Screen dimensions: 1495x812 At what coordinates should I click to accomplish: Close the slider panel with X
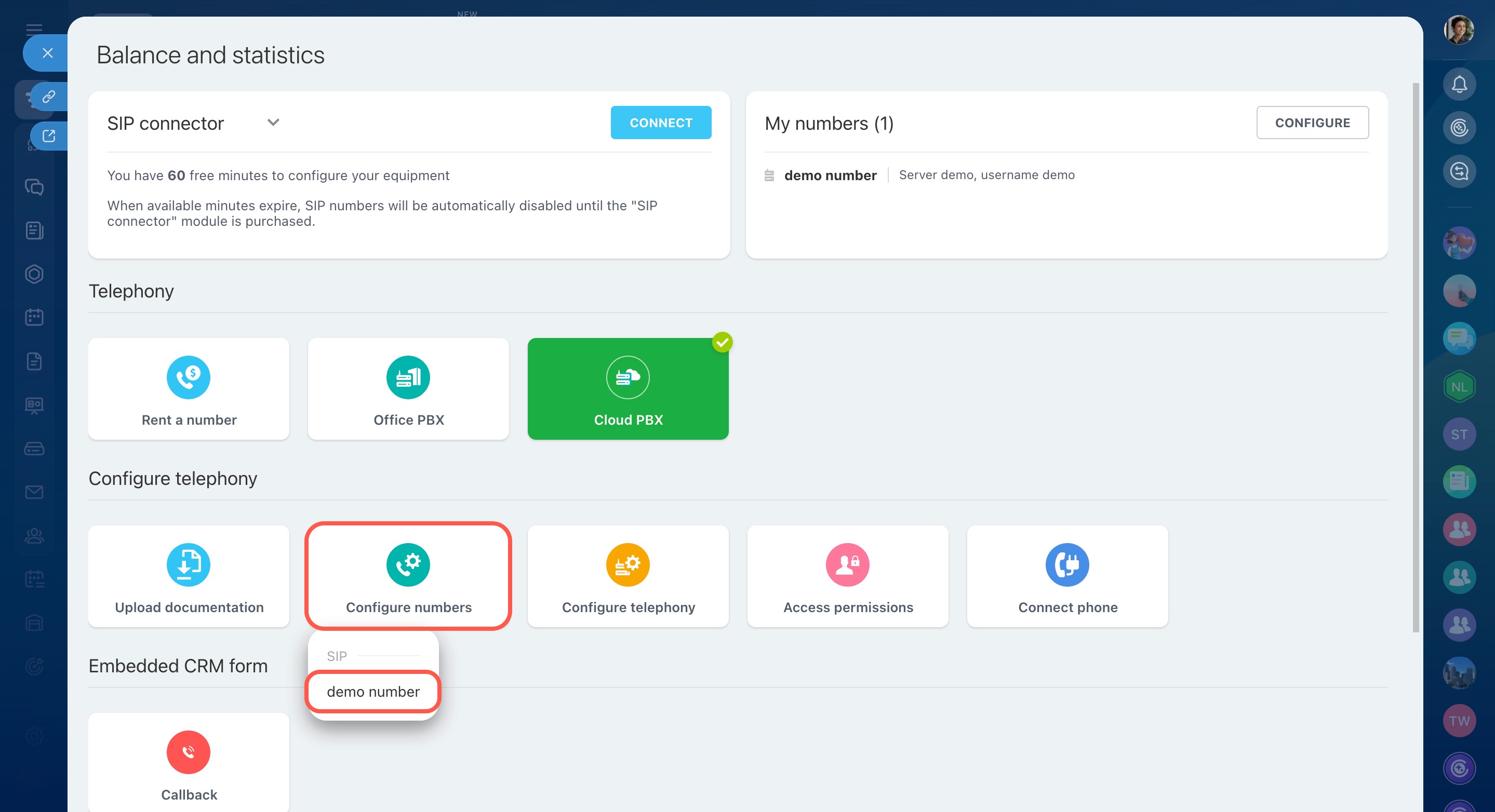tap(48, 53)
